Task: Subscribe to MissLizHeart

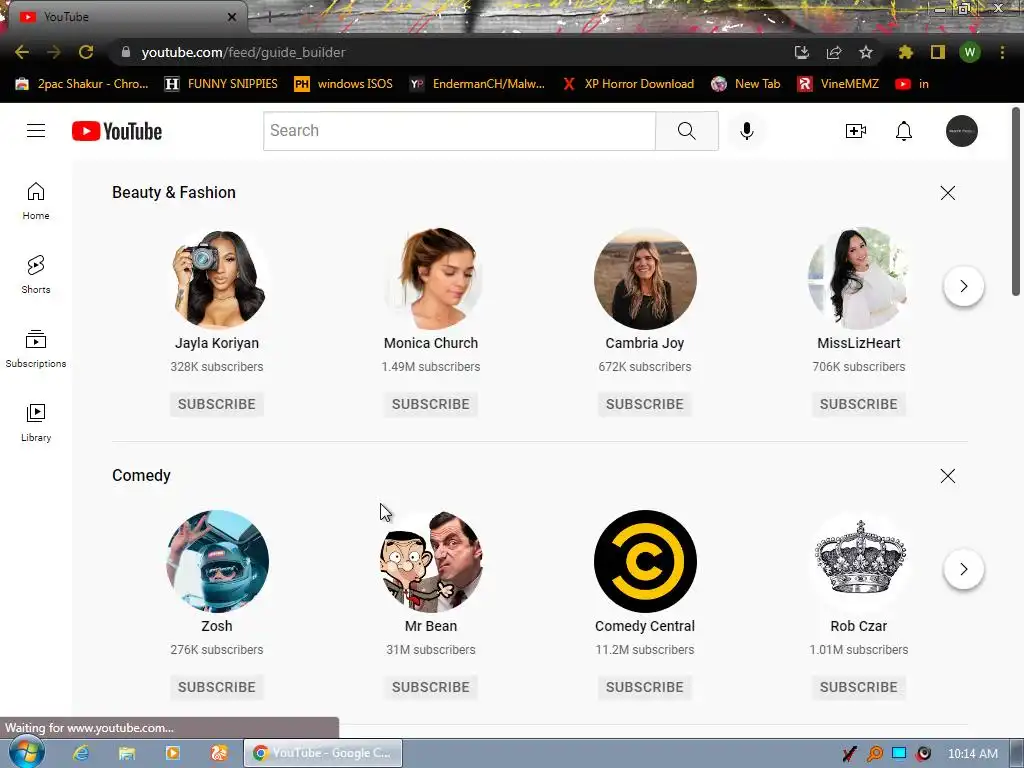Action: (859, 404)
